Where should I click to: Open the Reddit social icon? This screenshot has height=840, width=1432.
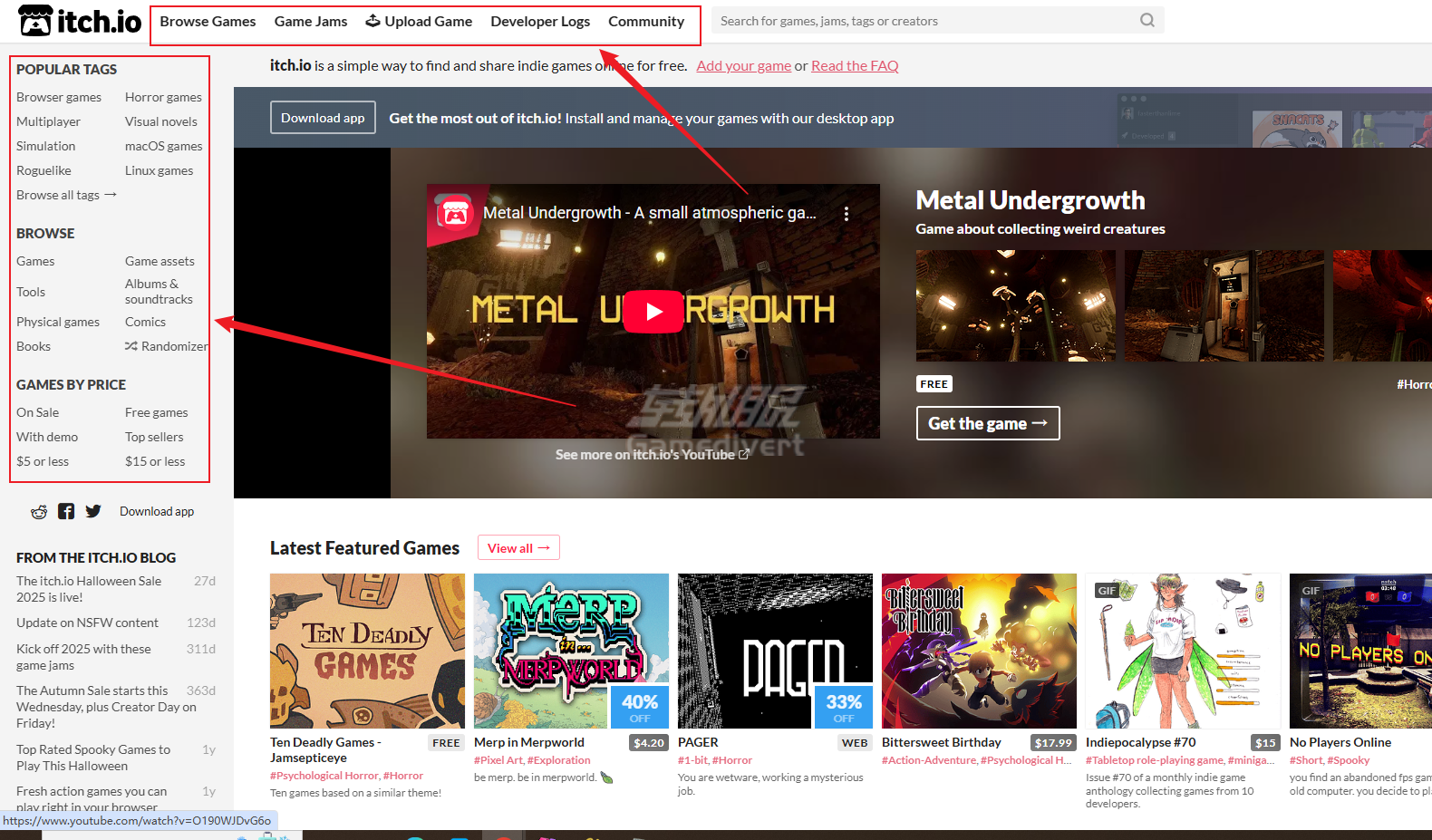pyautogui.click(x=39, y=512)
